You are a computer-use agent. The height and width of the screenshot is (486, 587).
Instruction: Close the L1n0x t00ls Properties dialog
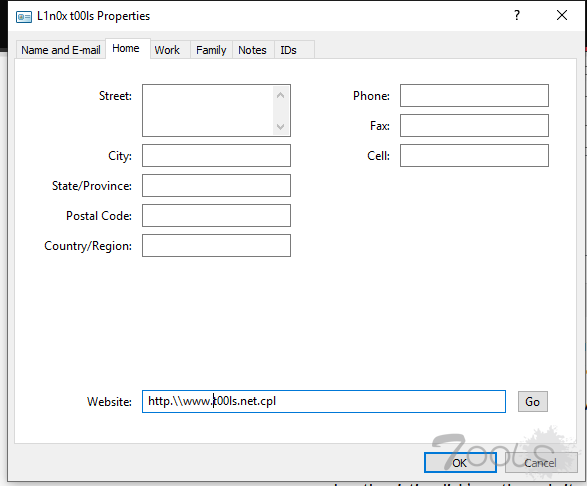click(562, 15)
